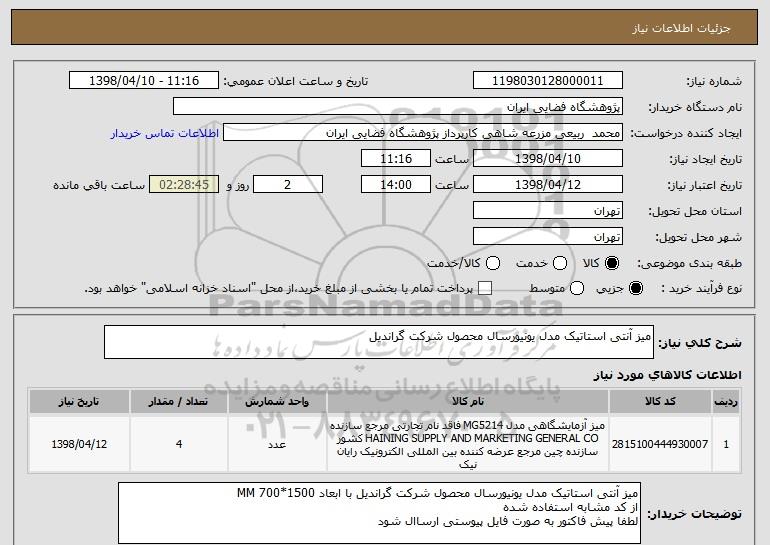Click the نوع فرآیند خرید label
The height and width of the screenshot is (545, 770).
[702, 289]
